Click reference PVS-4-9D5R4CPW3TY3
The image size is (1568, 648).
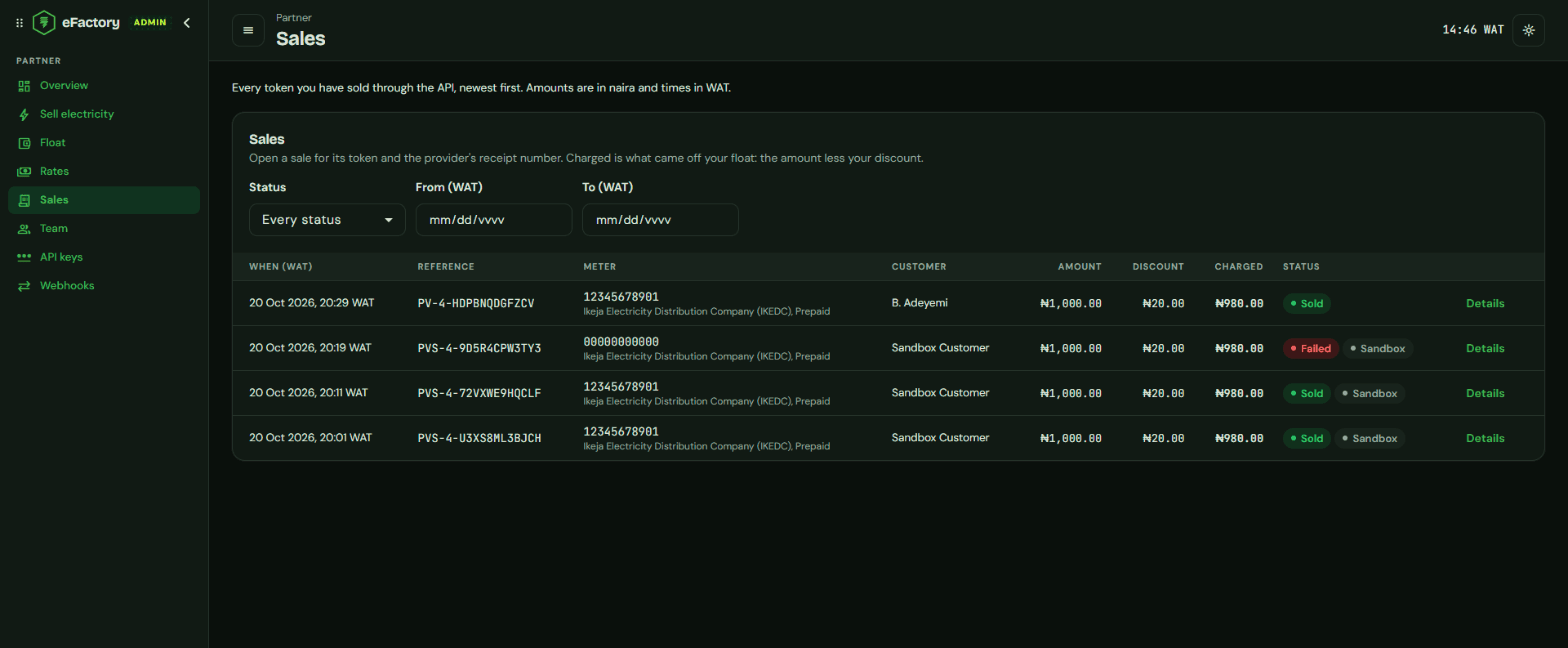[x=479, y=349]
